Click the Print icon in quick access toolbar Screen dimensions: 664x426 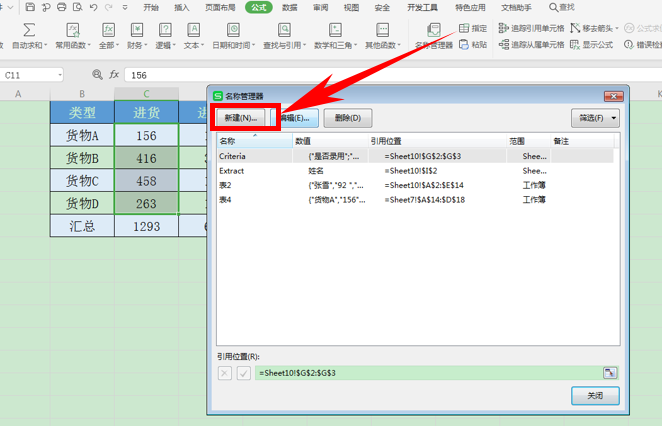point(61,7)
